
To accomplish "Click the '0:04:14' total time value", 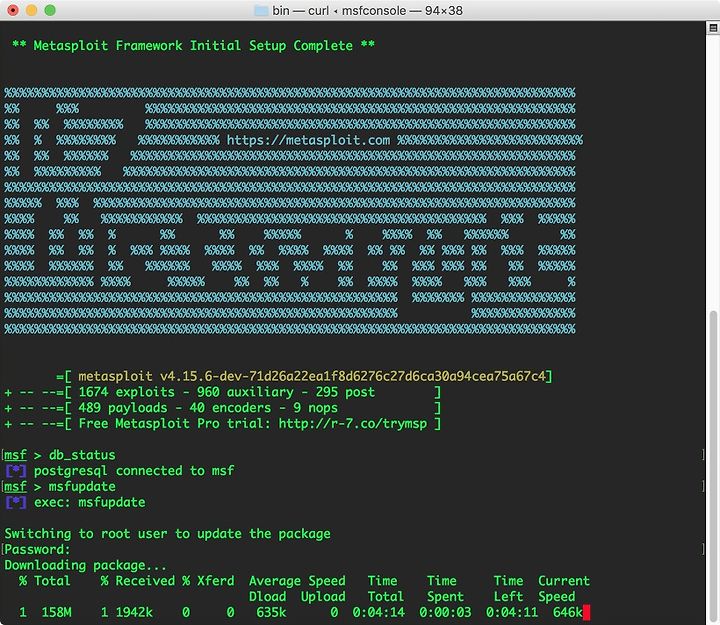I will tap(379, 612).
